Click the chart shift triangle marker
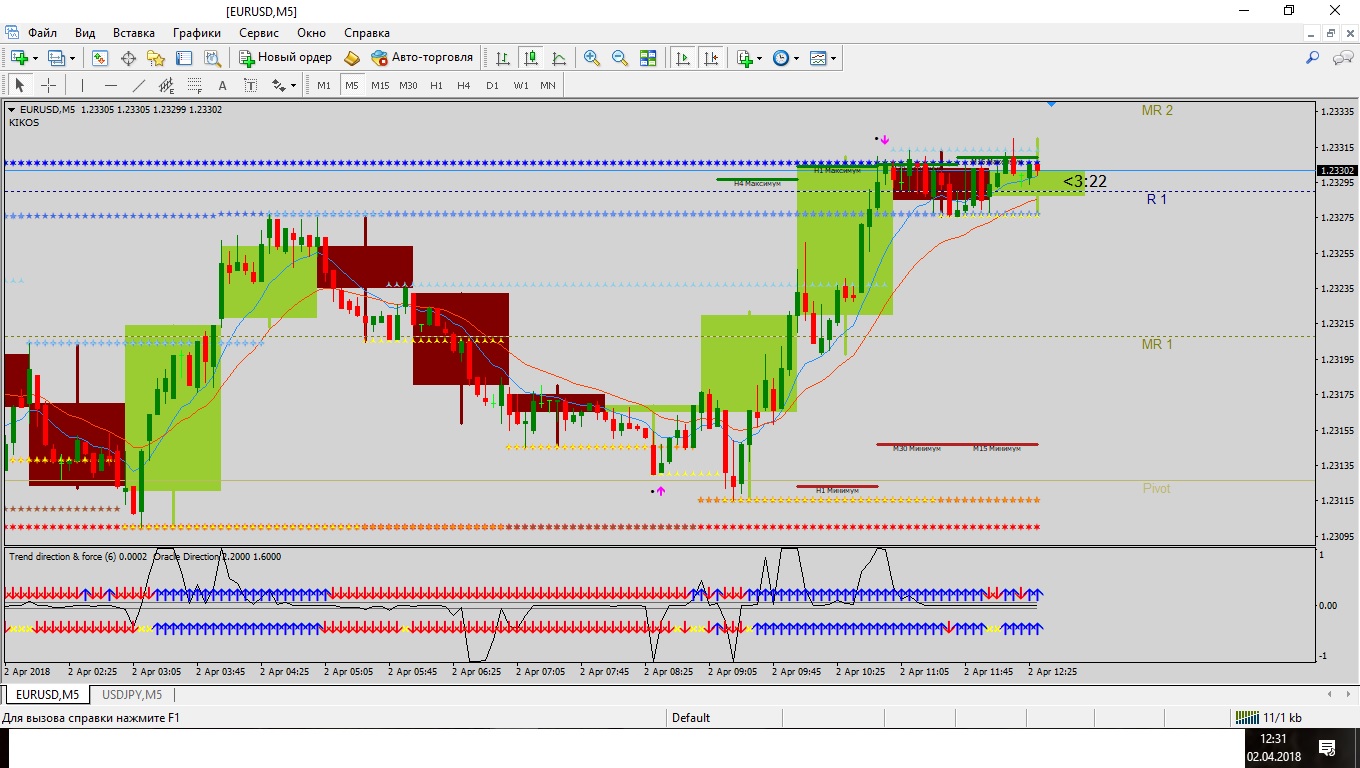1360x768 pixels. (1051, 103)
